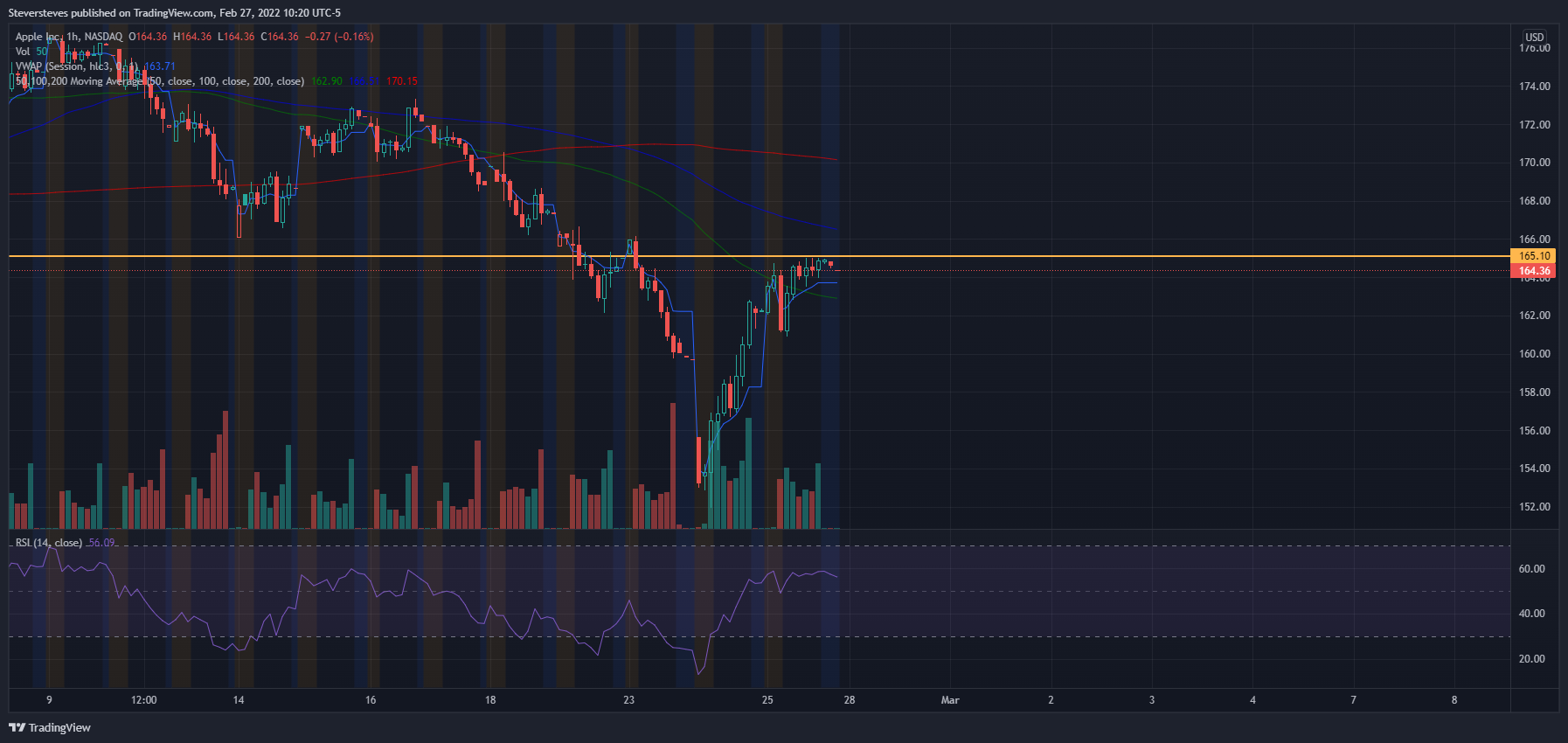Image resolution: width=1568 pixels, height=743 pixels.
Task: Click the 168.00 price axis label
Action: tap(1534, 201)
